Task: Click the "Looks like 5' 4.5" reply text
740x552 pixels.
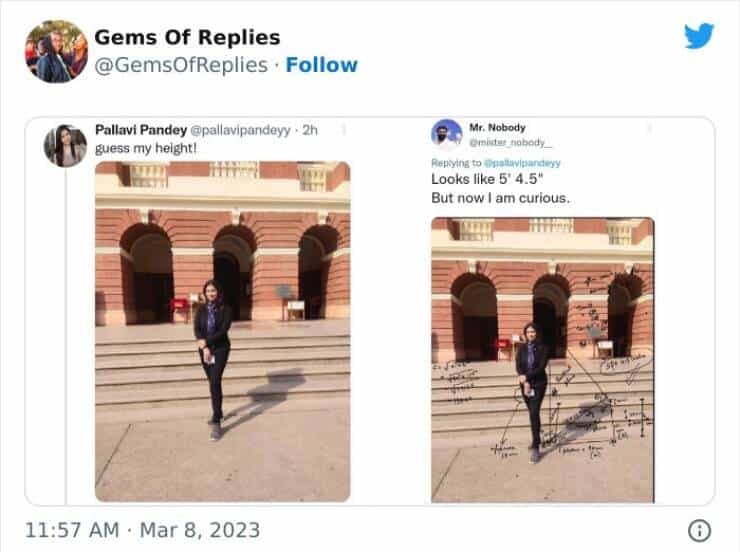Action: (x=486, y=179)
